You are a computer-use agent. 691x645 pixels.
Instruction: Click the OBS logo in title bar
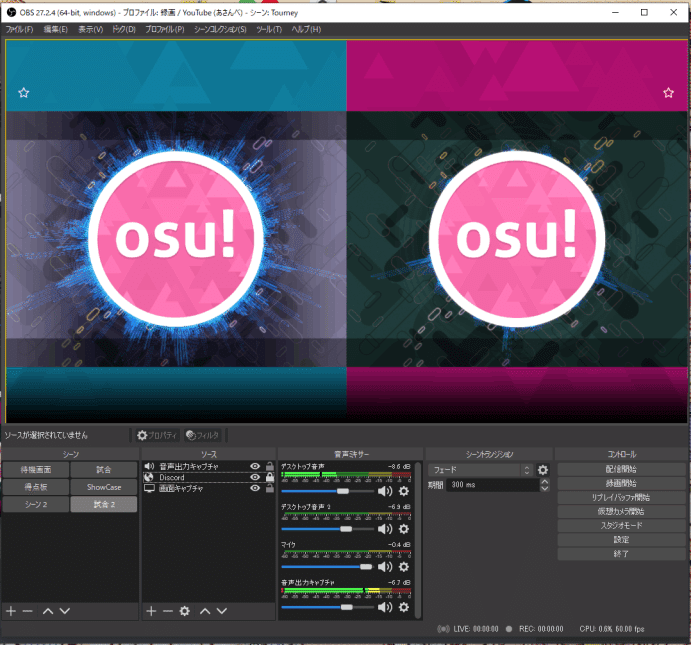[11, 12]
